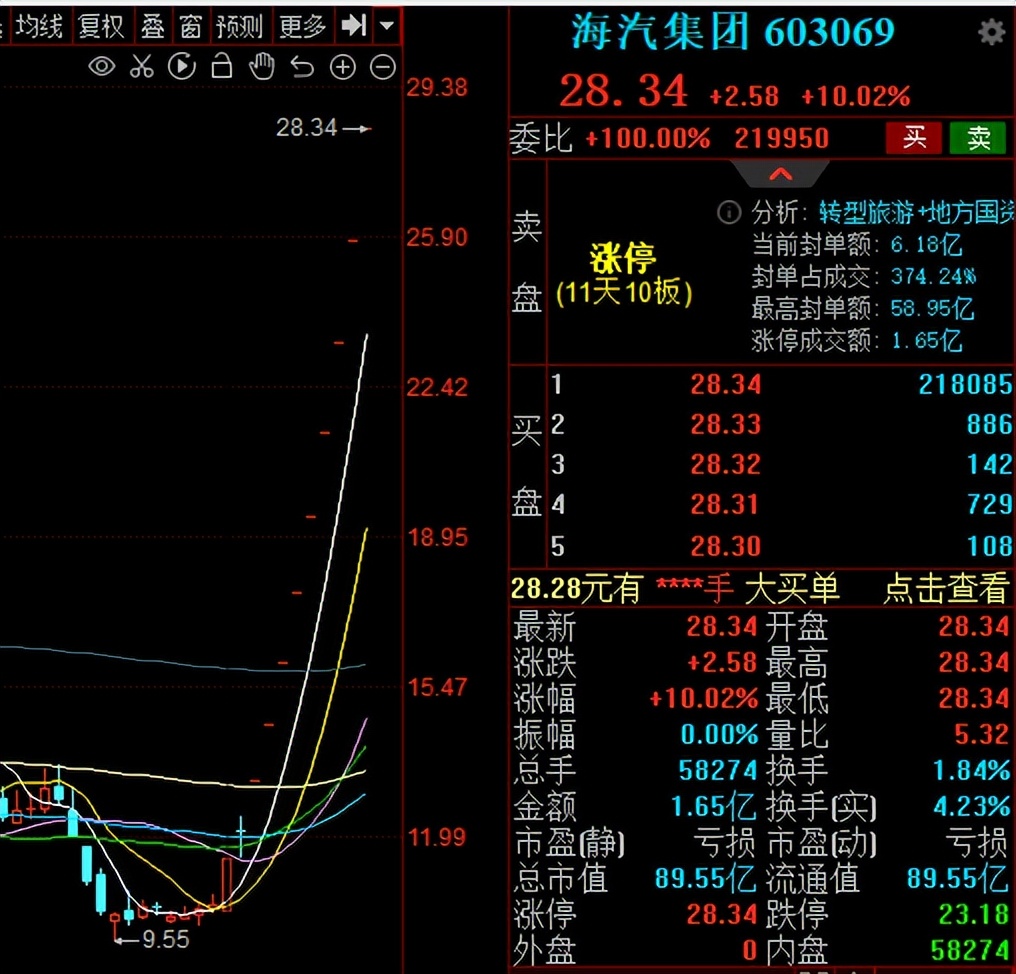Screen dimensions: 1016x974
Task: Click the undo arrow icon
Action: click(x=302, y=67)
